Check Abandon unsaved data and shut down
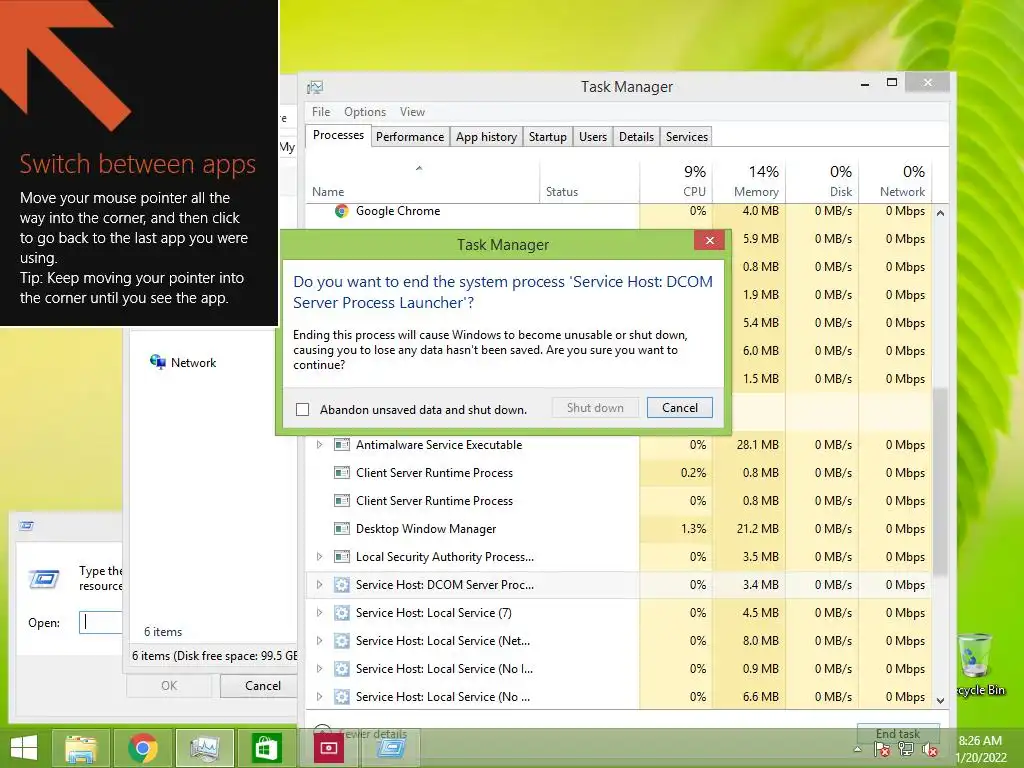Viewport: 1024px width, 768px height. pos(302,409)
